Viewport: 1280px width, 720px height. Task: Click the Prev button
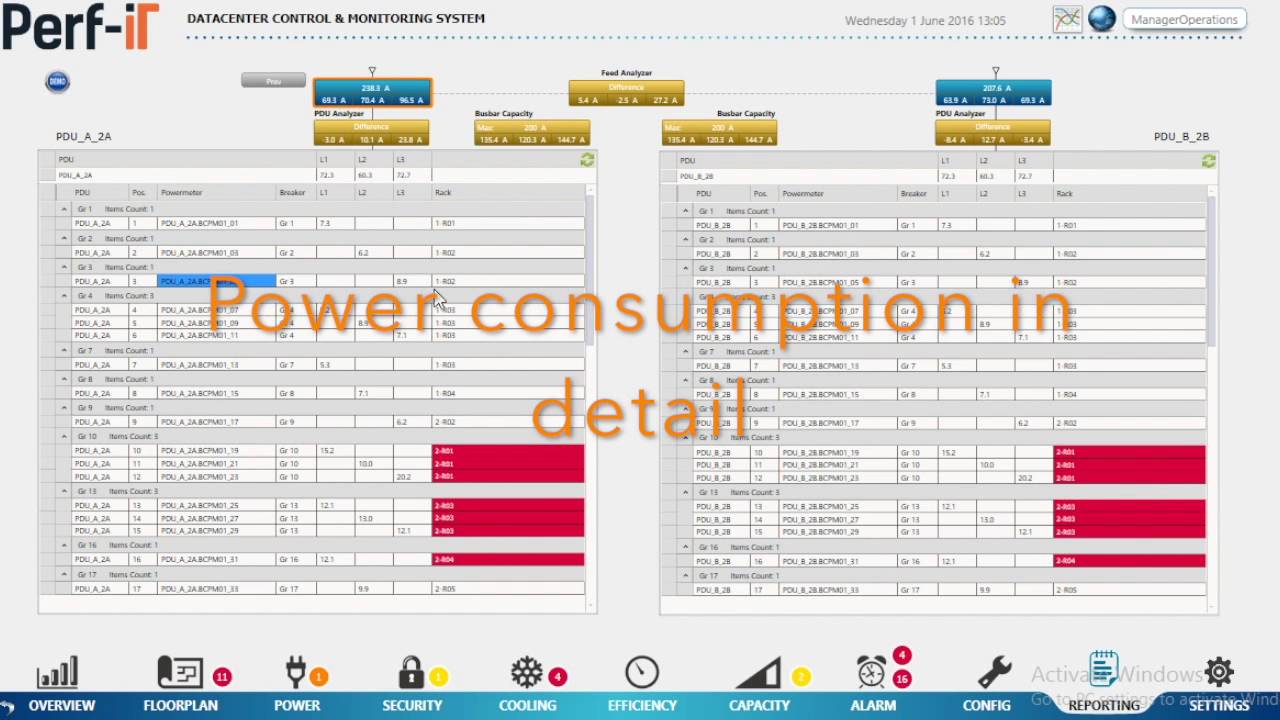point(273,81)
